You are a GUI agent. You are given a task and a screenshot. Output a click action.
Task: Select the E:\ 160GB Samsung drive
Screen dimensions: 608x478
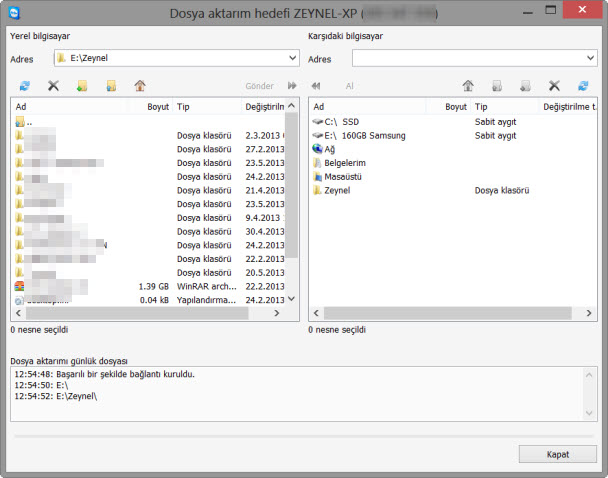[364, 134]
